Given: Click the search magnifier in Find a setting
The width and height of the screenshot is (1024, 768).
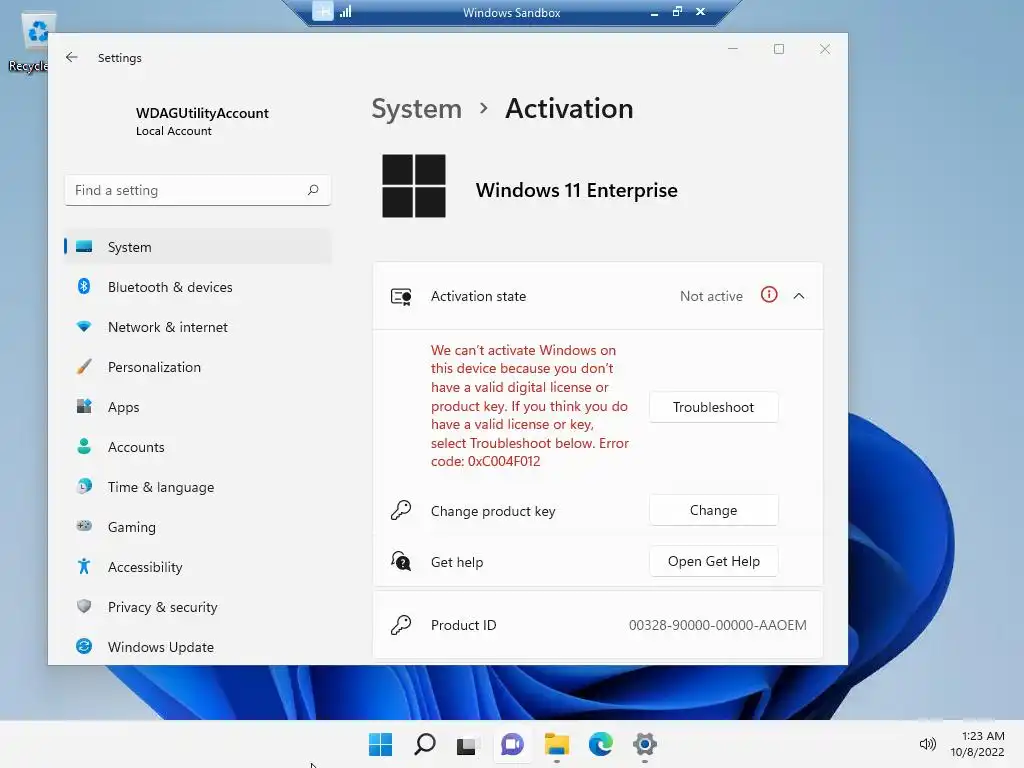Looking at the screenshot, I should [x=313, y=190].
